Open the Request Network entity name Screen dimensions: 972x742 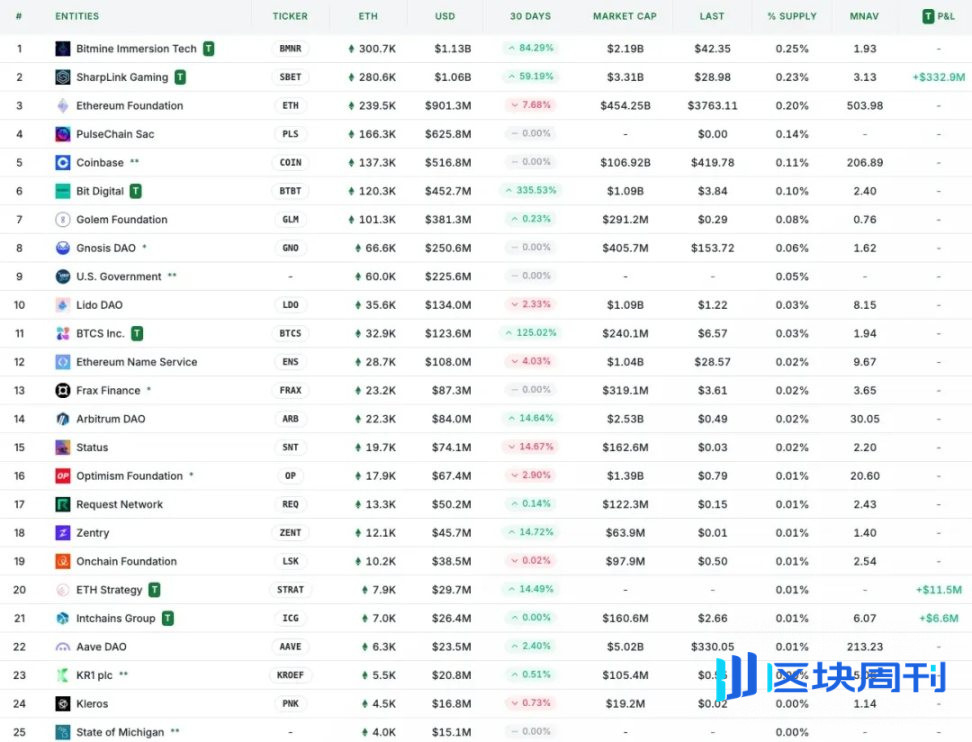[x=119, y=505]
